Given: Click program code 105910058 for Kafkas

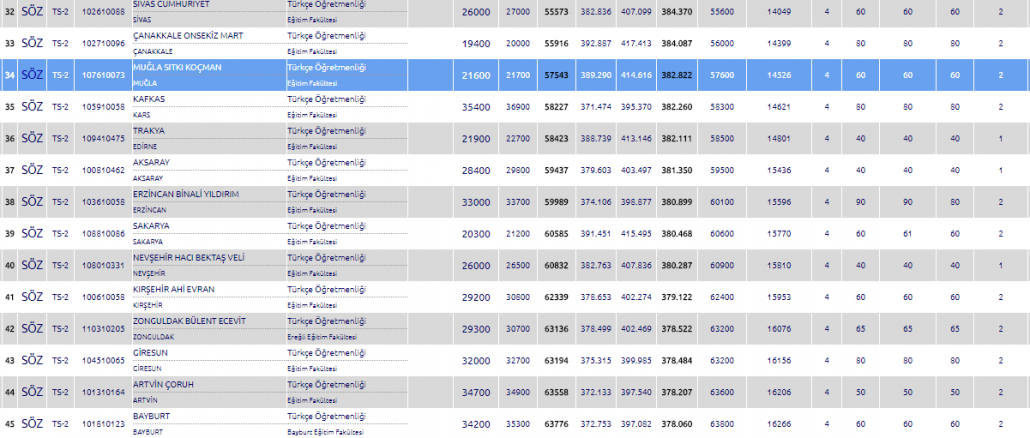Looking at the screenshot, I should coord(102,106).
